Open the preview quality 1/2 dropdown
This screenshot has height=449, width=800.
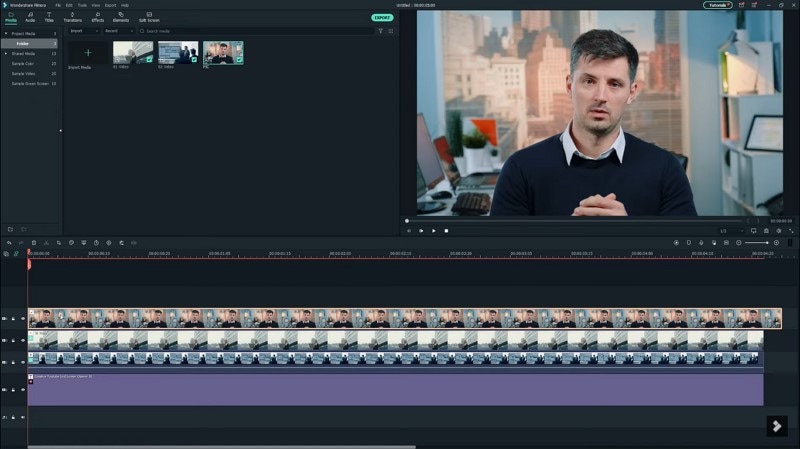tap(731, 231)
